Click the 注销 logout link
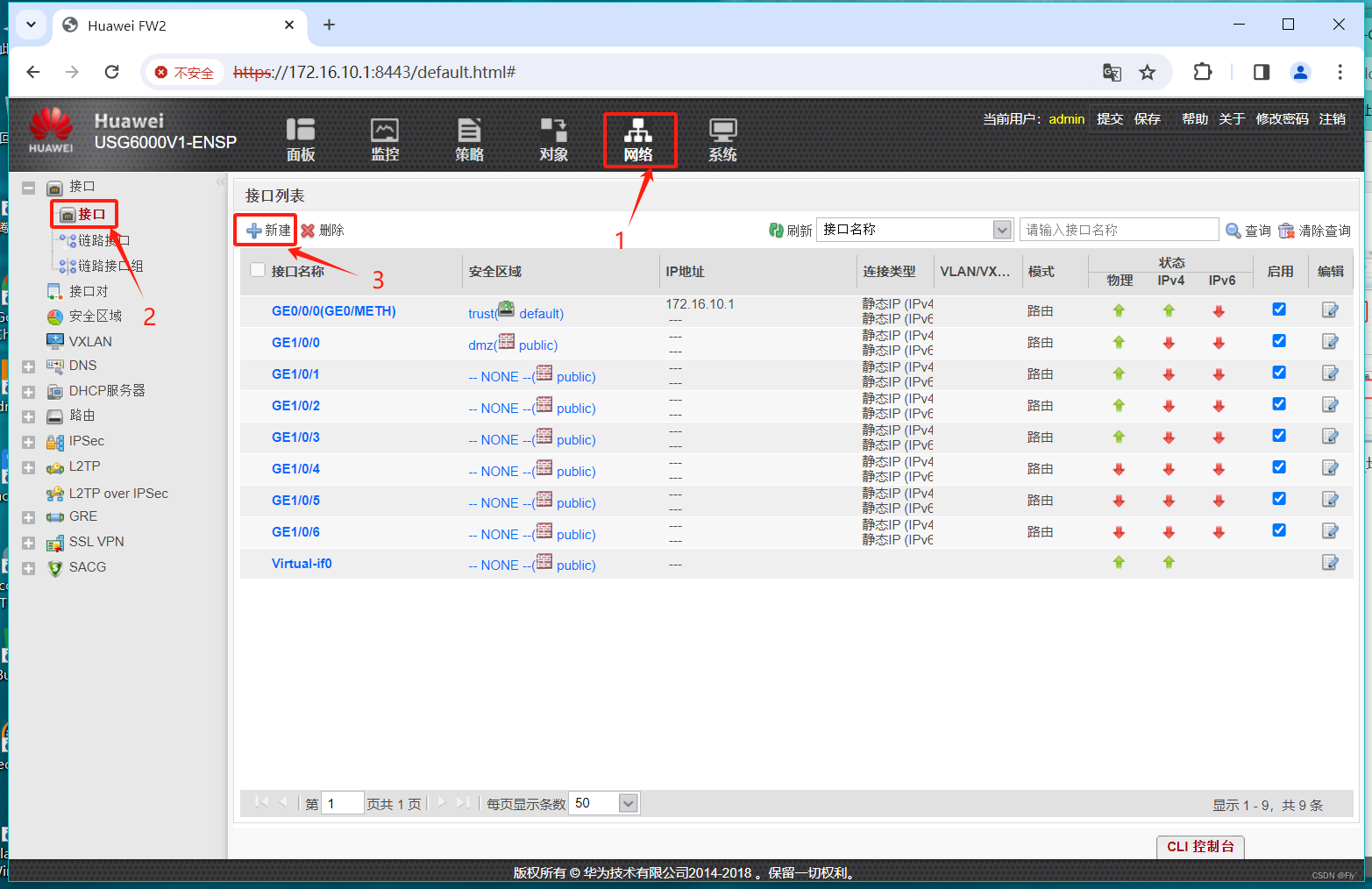Image resolution: width=1372 pixels, height=889 pixels. (1333, 118)
